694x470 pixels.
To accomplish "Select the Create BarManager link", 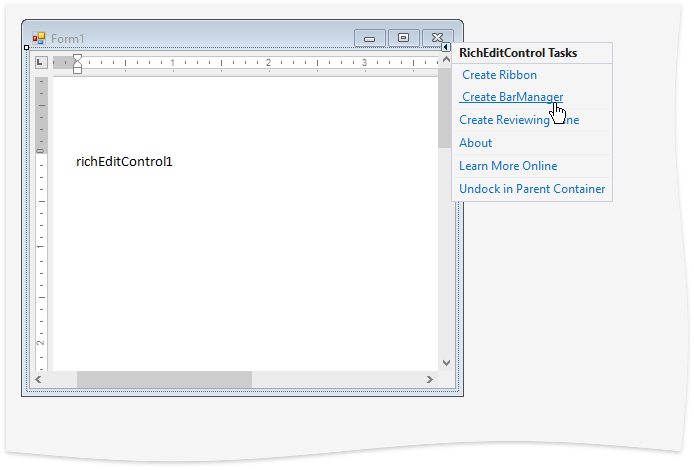I will pyautogui.click(x=512, y=97).
